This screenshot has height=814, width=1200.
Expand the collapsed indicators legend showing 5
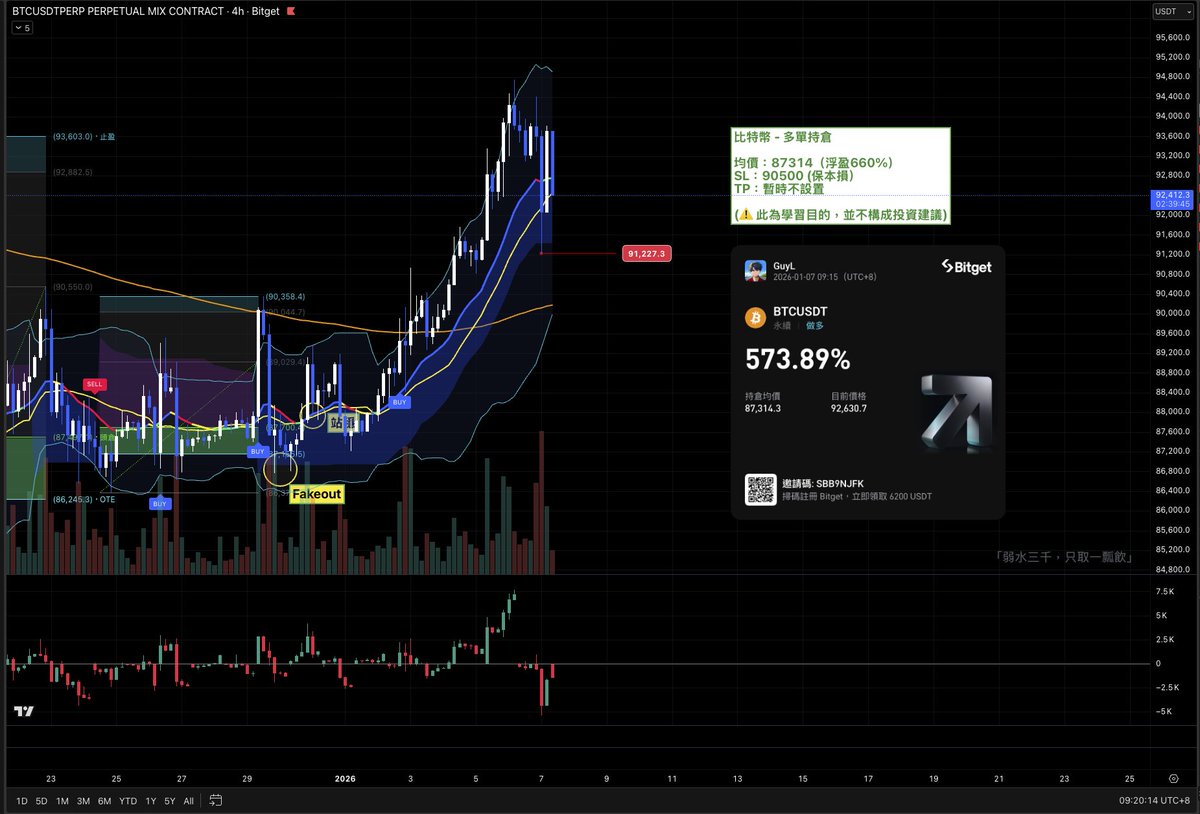pyautogui.click(x=22, y=28)
